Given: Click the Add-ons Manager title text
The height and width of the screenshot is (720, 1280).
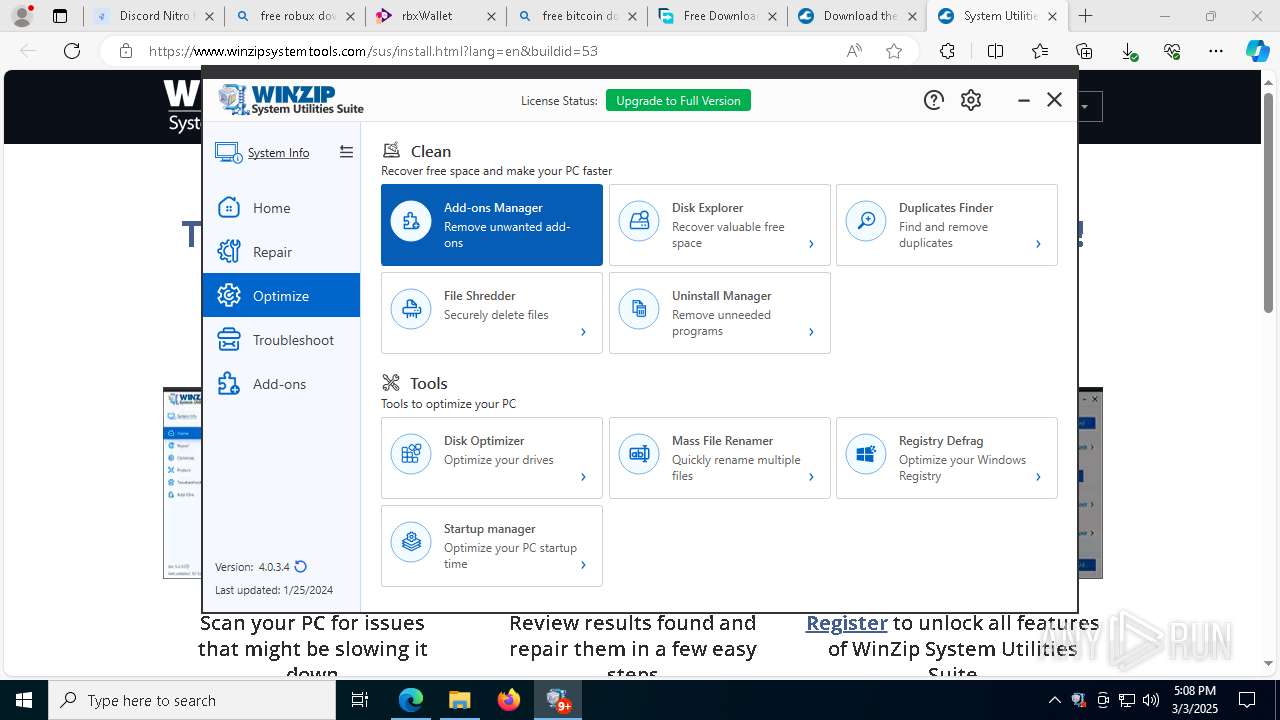Looking at the screenshot, I should pos(493,208).
